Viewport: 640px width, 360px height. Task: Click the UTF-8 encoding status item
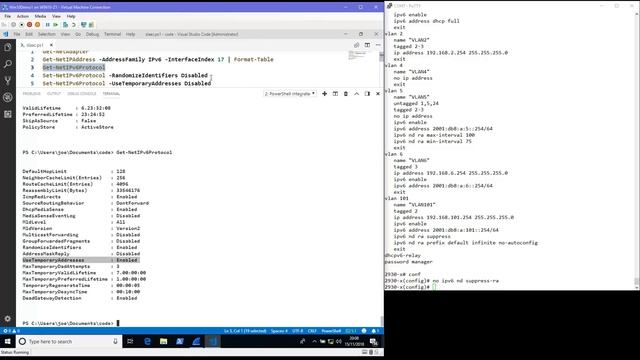tap(298, 331)
